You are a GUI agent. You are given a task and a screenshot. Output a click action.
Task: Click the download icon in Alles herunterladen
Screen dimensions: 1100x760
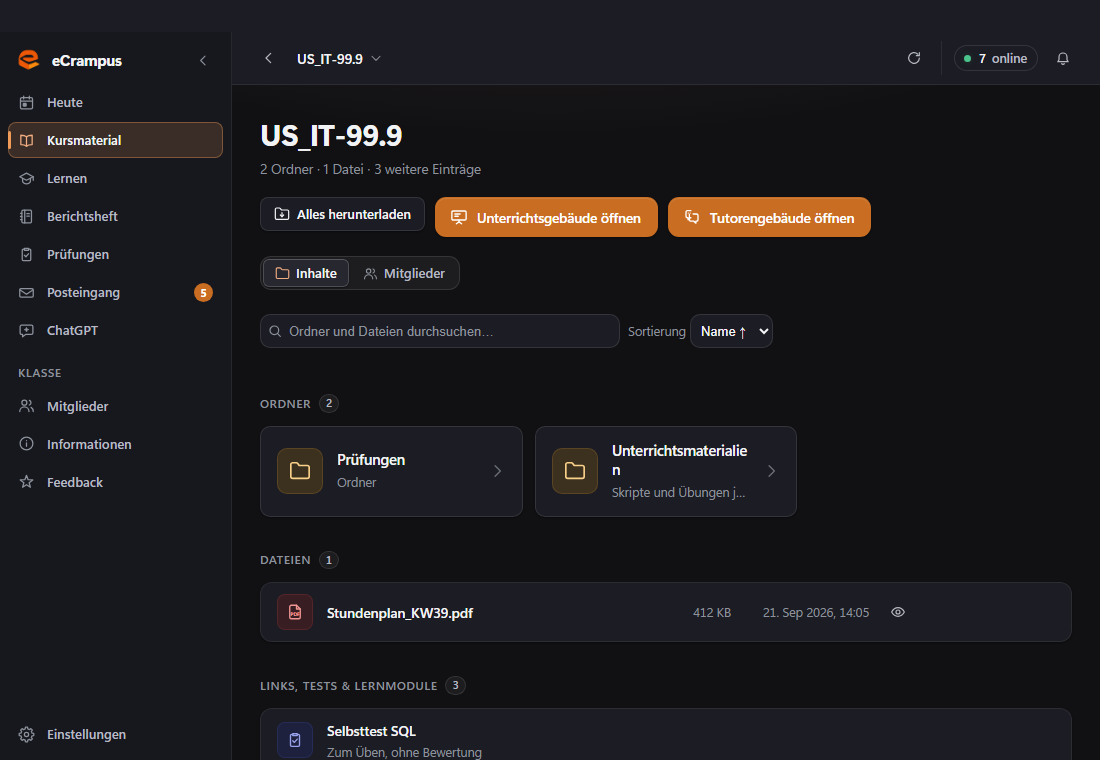[x=281, y=214]
